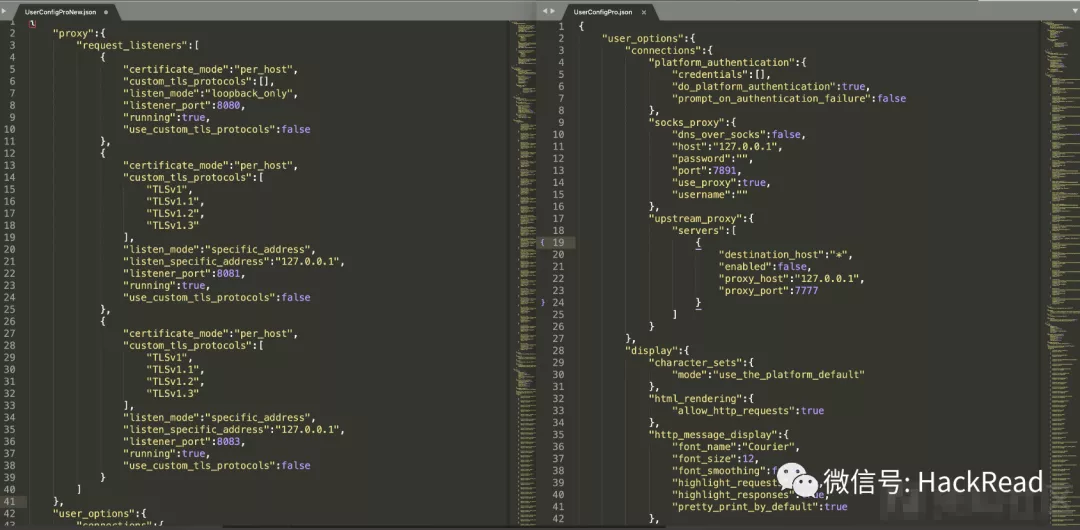1080x530 pixels.
Task: Click "use_the_platform_default" value
Action: click(788, 374)
